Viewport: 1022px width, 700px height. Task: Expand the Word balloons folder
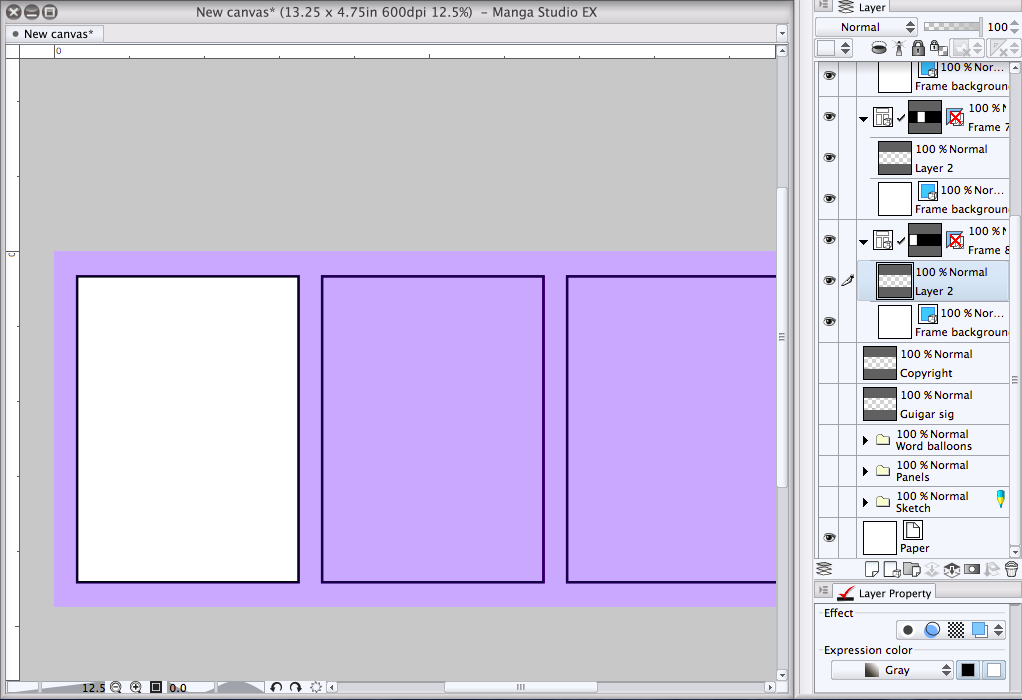click(x=865, y=440)
